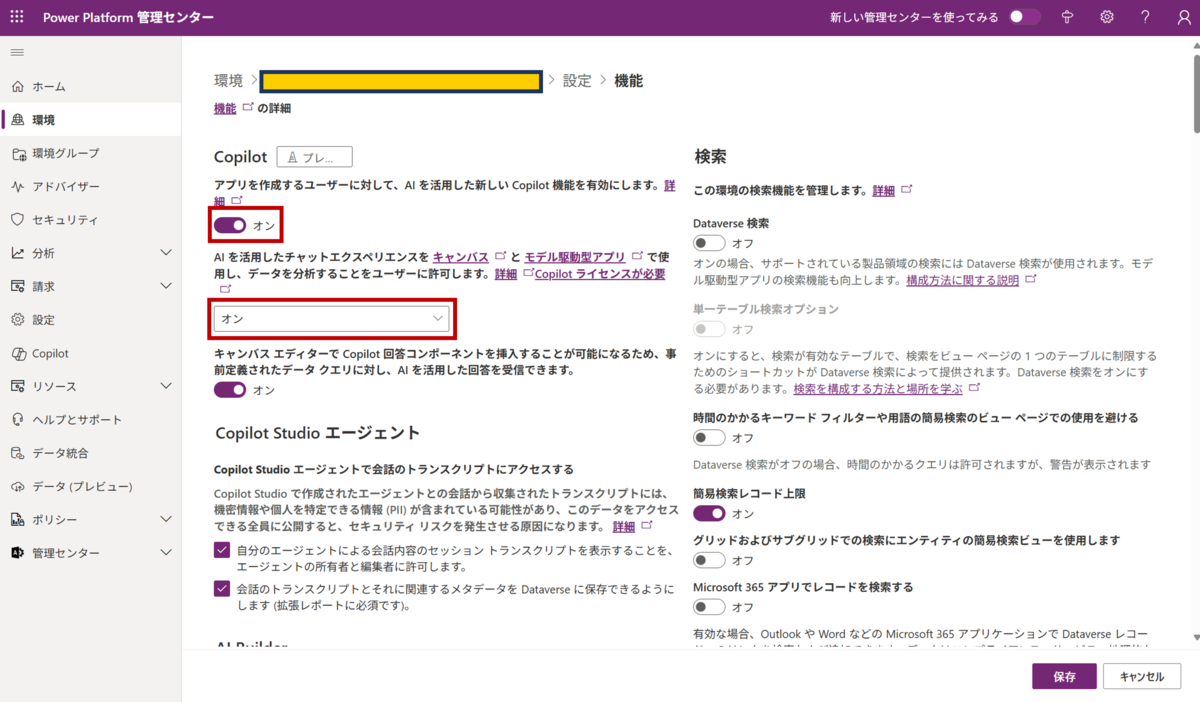Click the リソース icon in sidebar
Viewport: 1200px width, 702px height.
pyautogui.click(x=17, y=386)
